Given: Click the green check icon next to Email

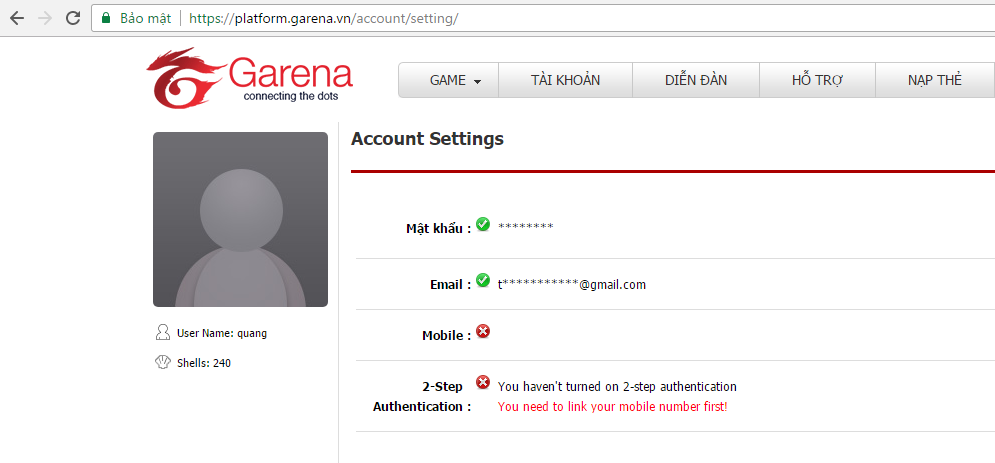Looking at the screenshot, I should click(483, 280).
